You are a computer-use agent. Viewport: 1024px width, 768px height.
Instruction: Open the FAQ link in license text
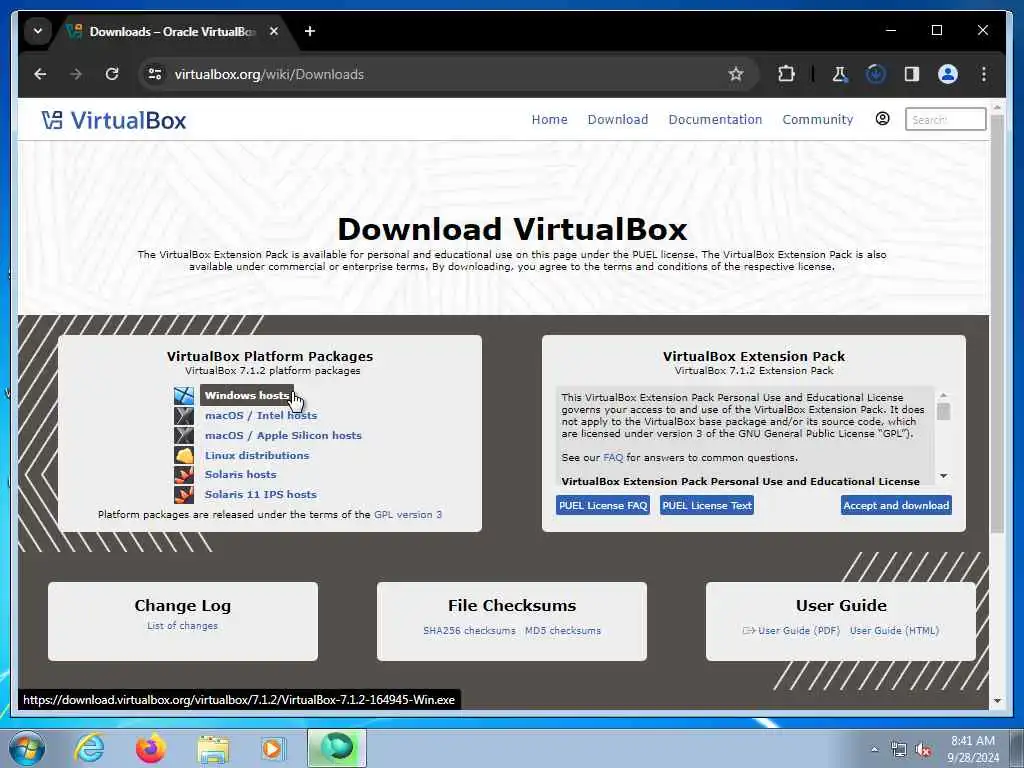pos(613,458)
